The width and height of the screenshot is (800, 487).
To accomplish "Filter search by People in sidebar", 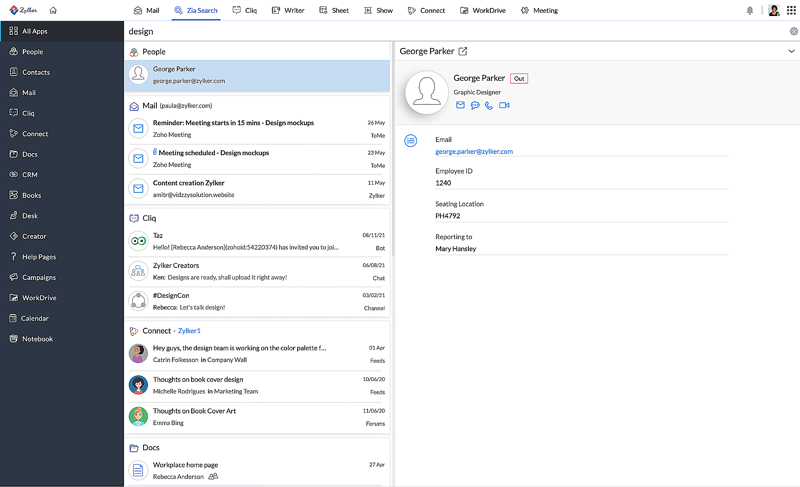I will tap(62, 52).
